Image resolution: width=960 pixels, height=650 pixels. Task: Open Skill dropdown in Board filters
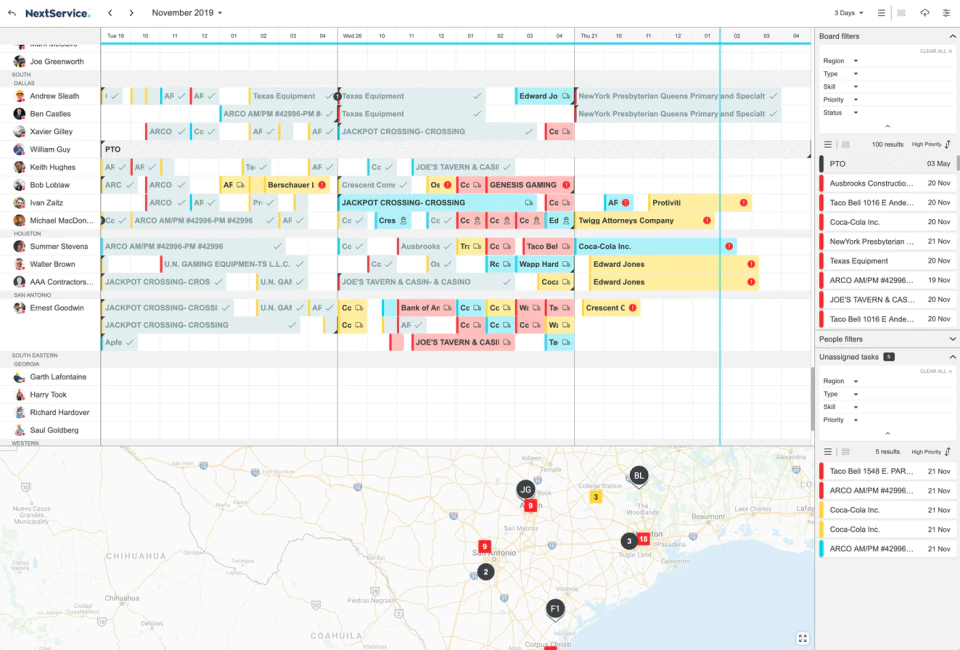tap(840, 86)
